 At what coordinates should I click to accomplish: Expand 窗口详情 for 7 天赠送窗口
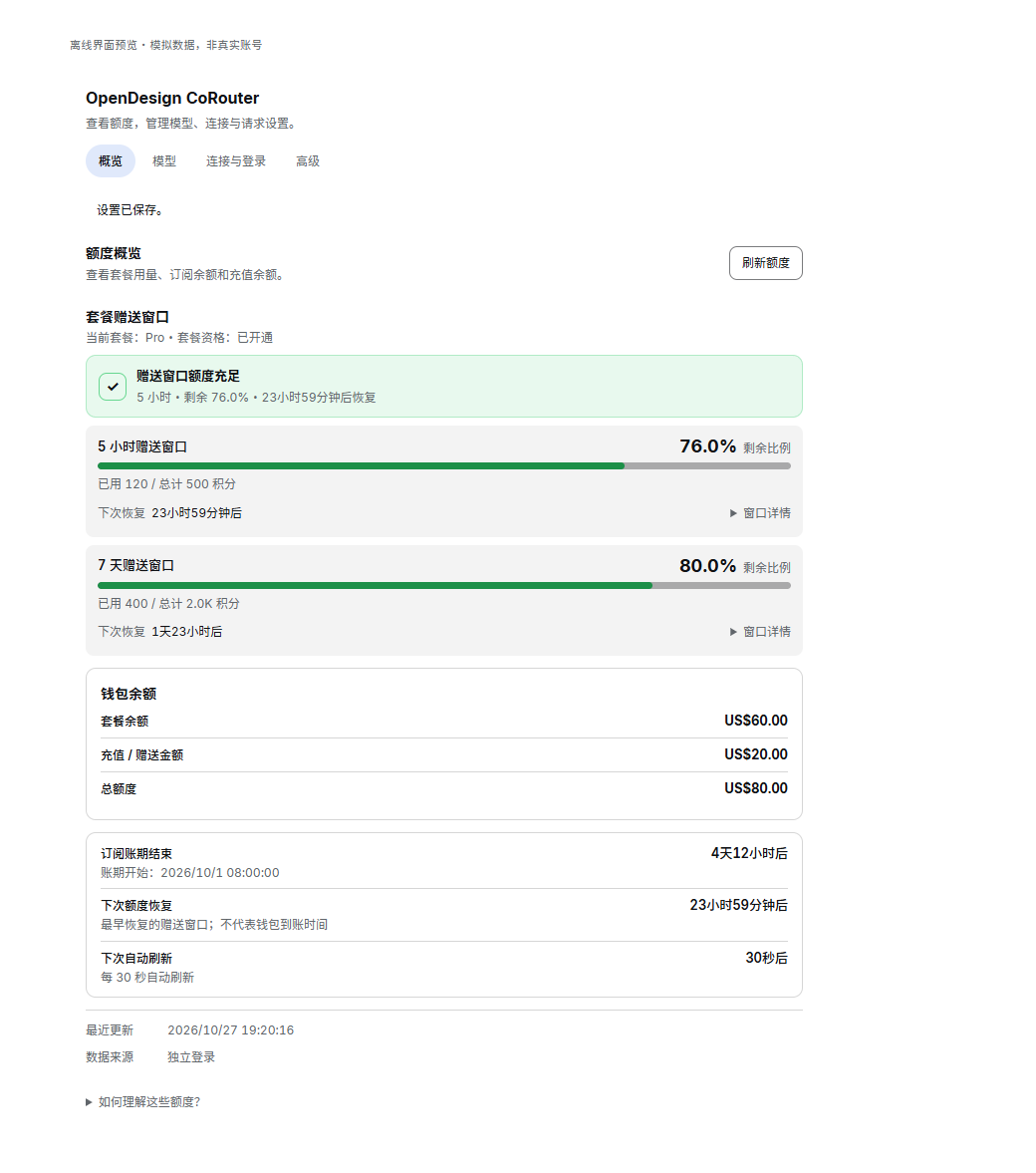pyautogui.click(x=760, y=632)
